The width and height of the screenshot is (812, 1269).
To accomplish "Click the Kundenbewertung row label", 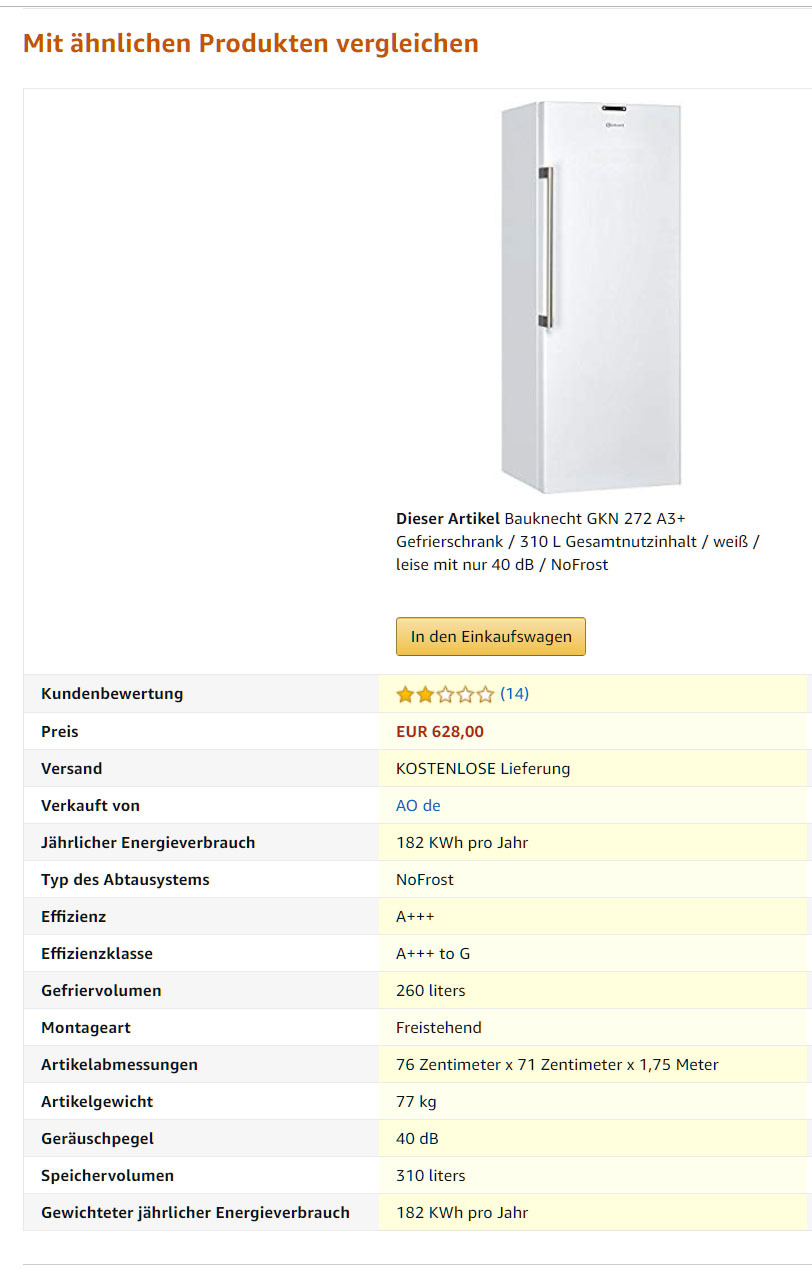I will coord(112,694).
